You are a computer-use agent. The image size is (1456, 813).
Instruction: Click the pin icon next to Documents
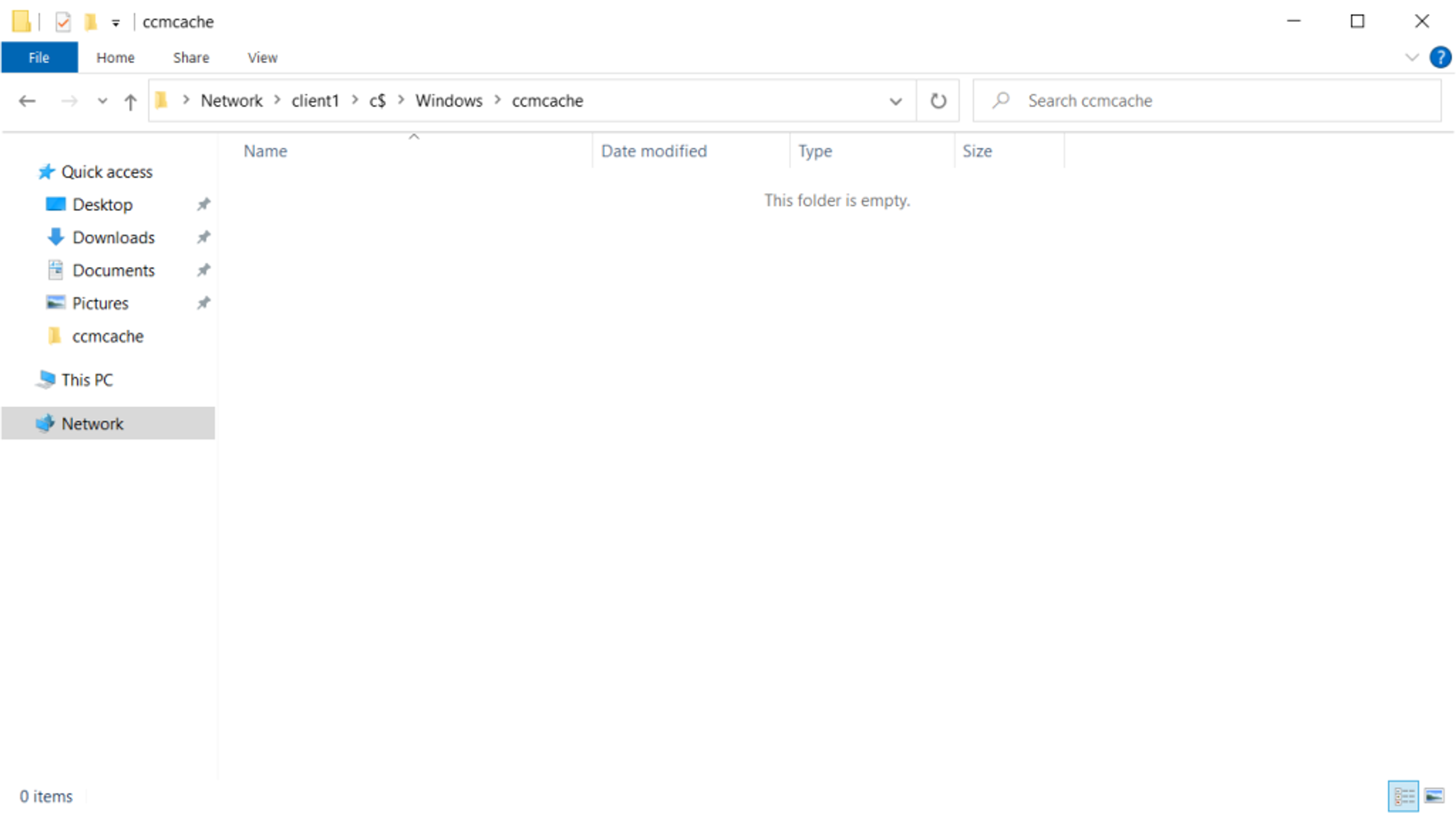204,270
